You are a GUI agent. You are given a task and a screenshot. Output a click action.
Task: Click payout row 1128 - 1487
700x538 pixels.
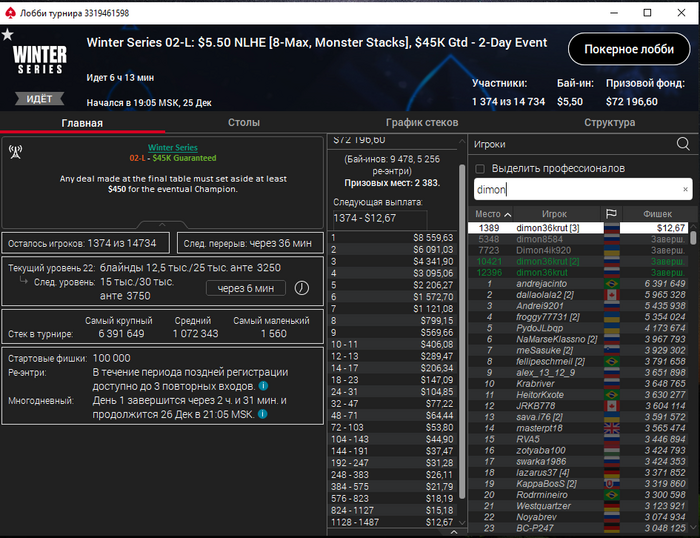click(x=392, y=522)
